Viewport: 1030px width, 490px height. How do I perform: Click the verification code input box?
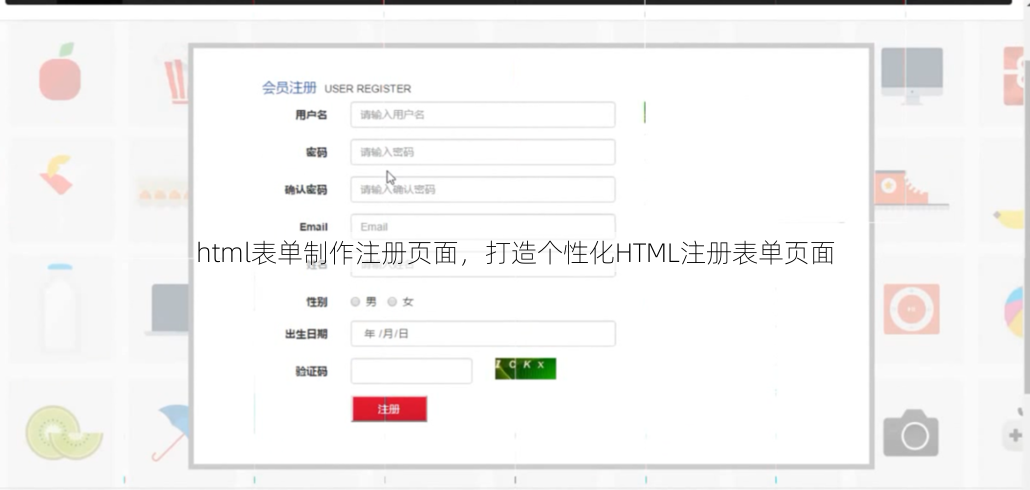pyautogui.click(x=411, y=371)
